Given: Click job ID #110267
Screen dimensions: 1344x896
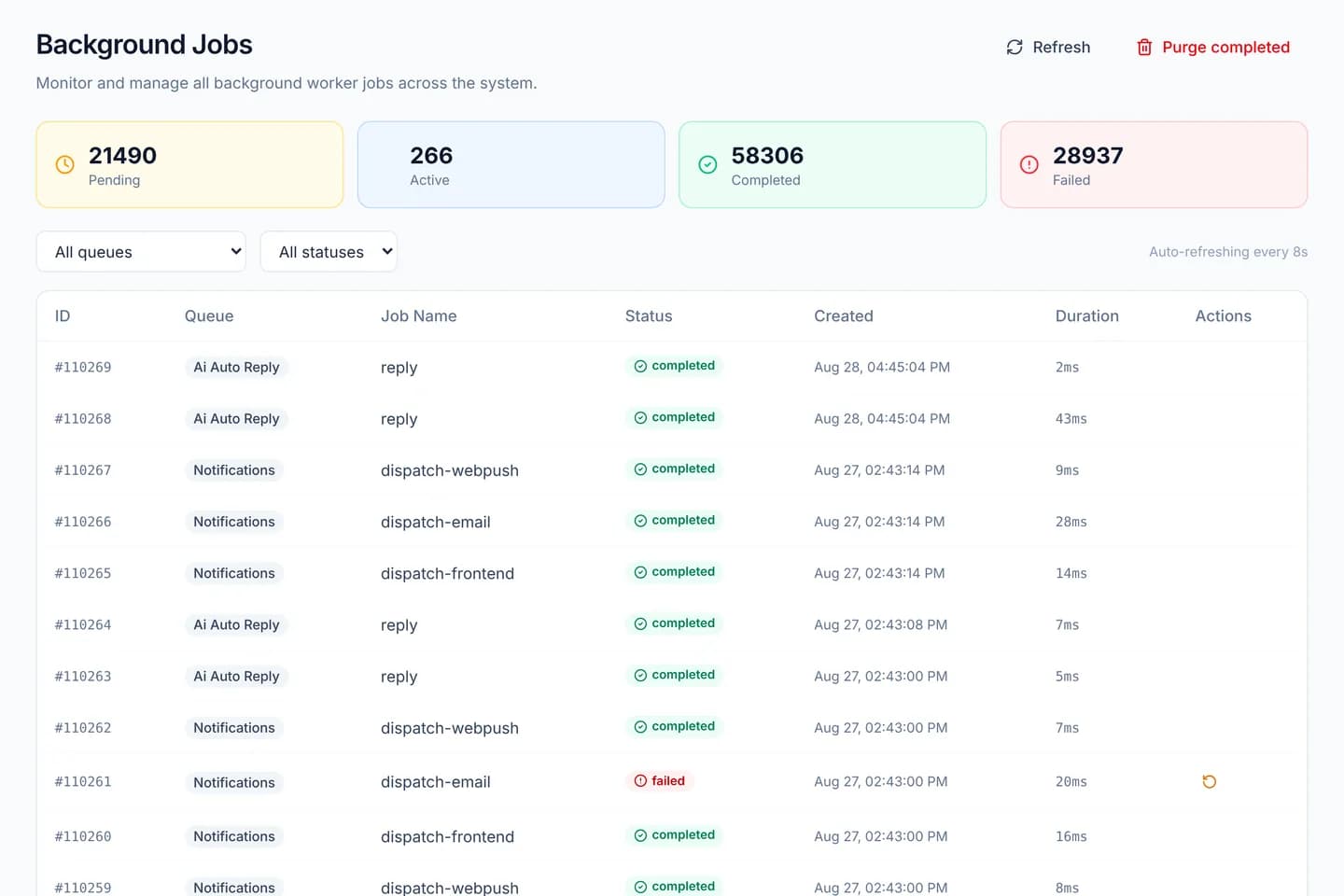Looking at the screenshot, I should pyautogui.click(x=83, y=469).
